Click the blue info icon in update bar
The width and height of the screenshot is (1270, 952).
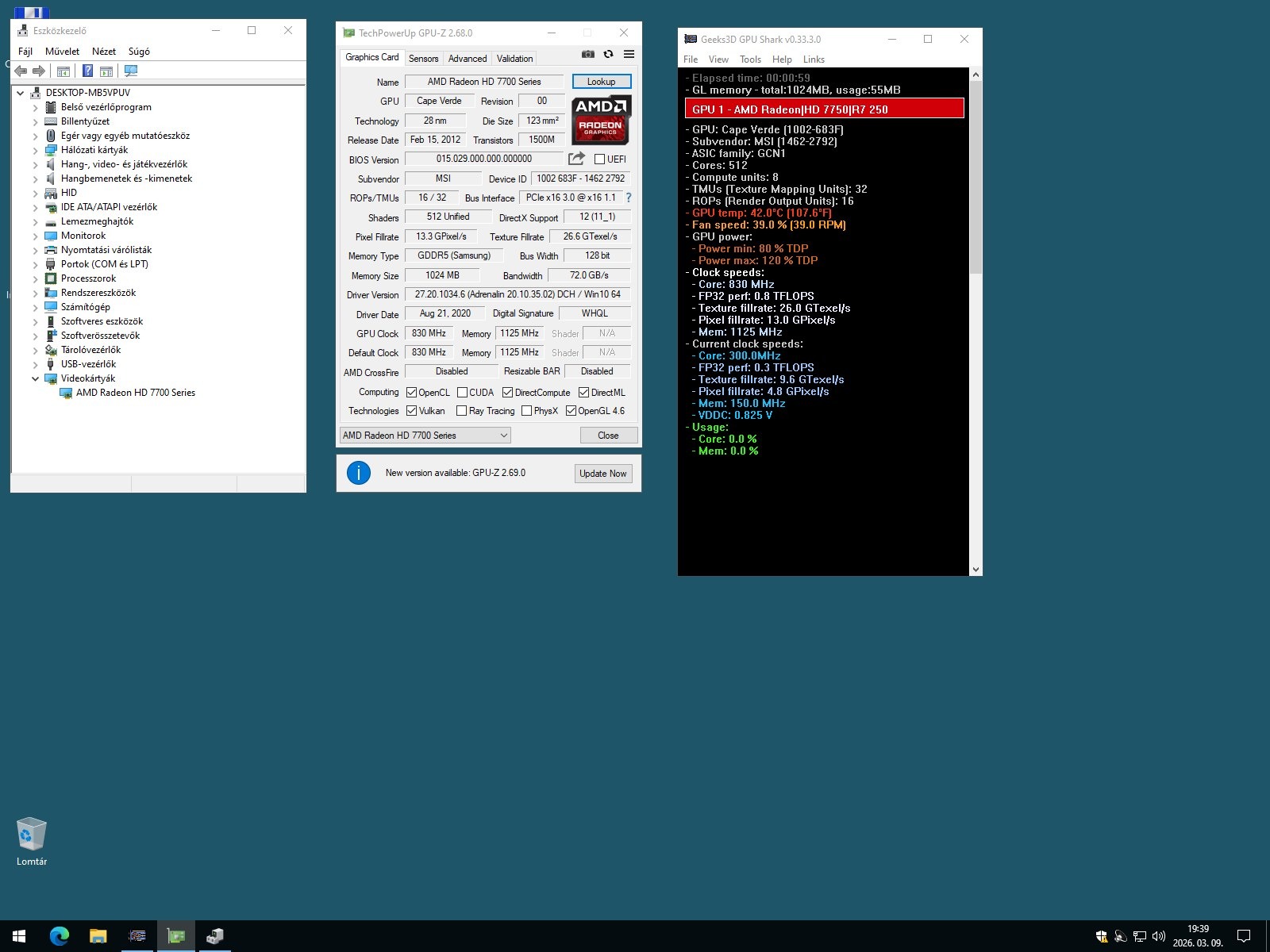click(x=359, y=473)
